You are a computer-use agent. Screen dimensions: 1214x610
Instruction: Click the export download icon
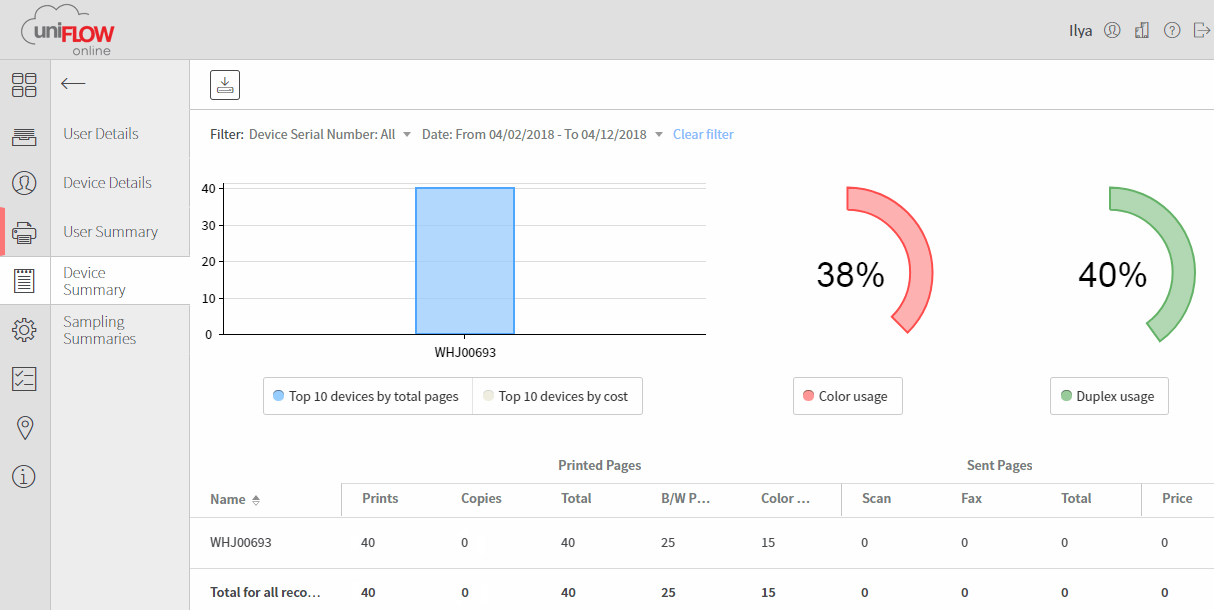click(x=225, y=85)
